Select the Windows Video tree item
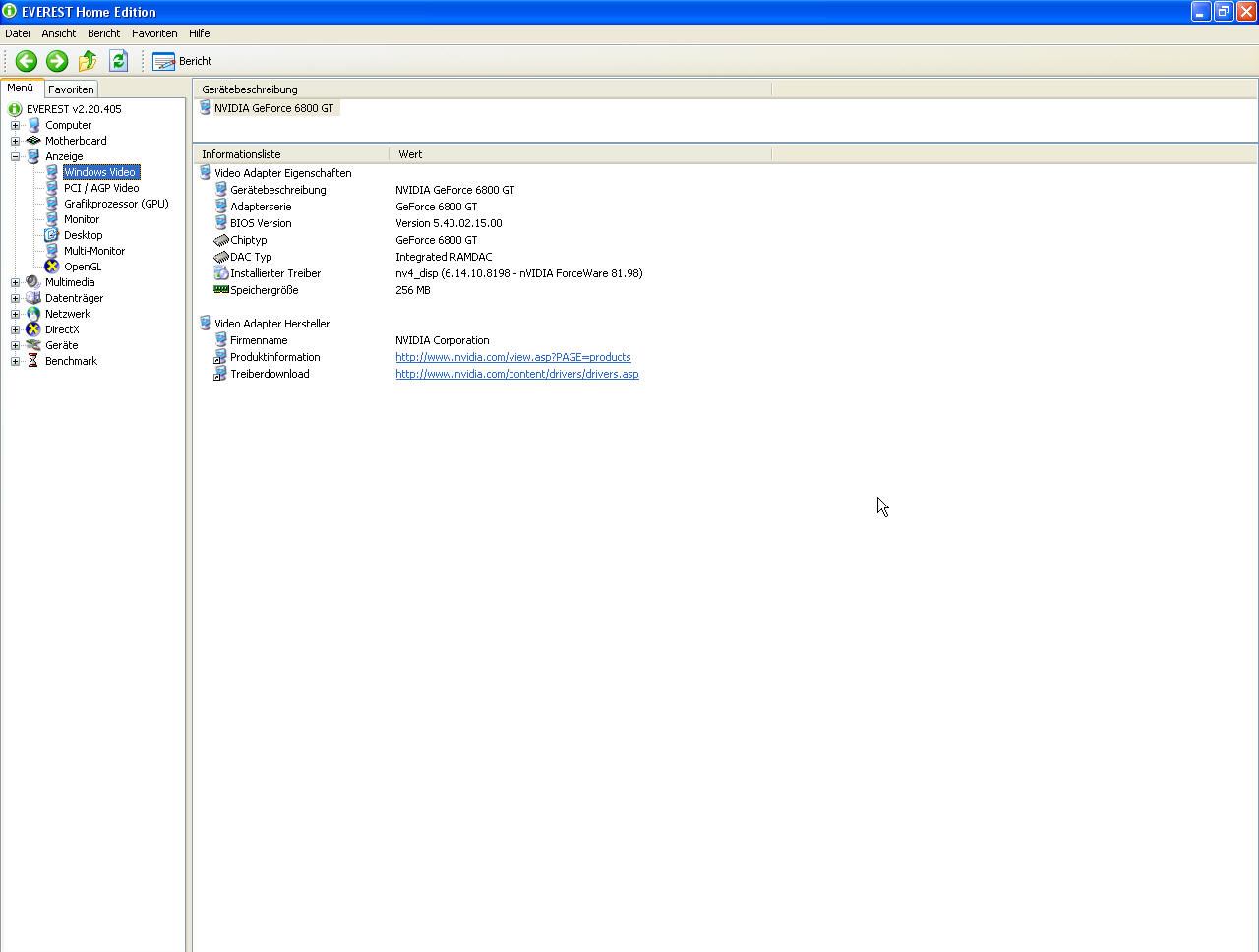 [x=100, y=172]
